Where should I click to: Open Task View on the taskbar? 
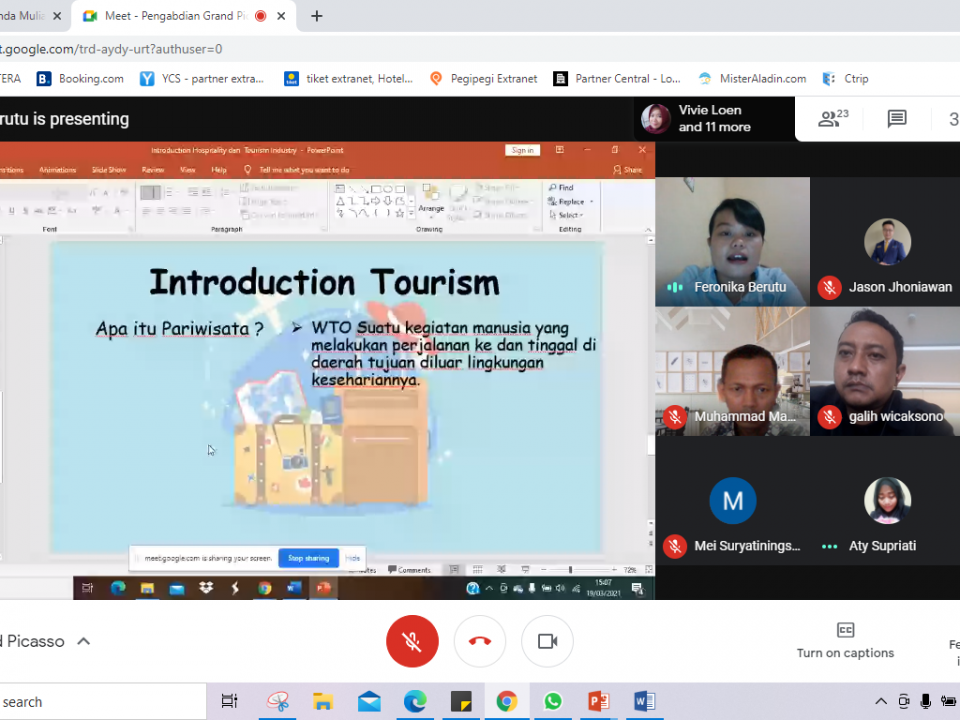[229, 702]
